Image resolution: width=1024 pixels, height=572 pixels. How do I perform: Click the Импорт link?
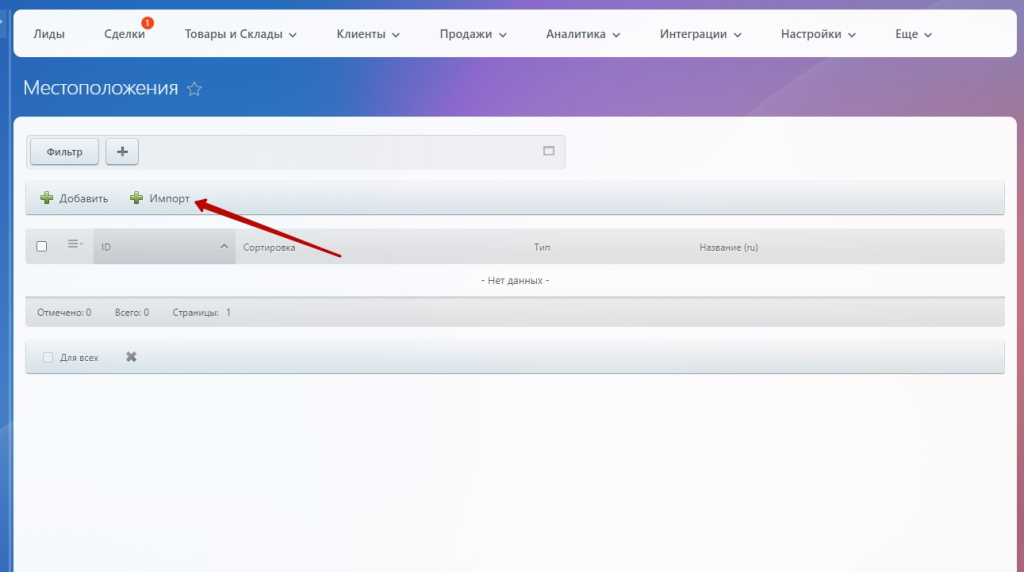pos(169,198)
